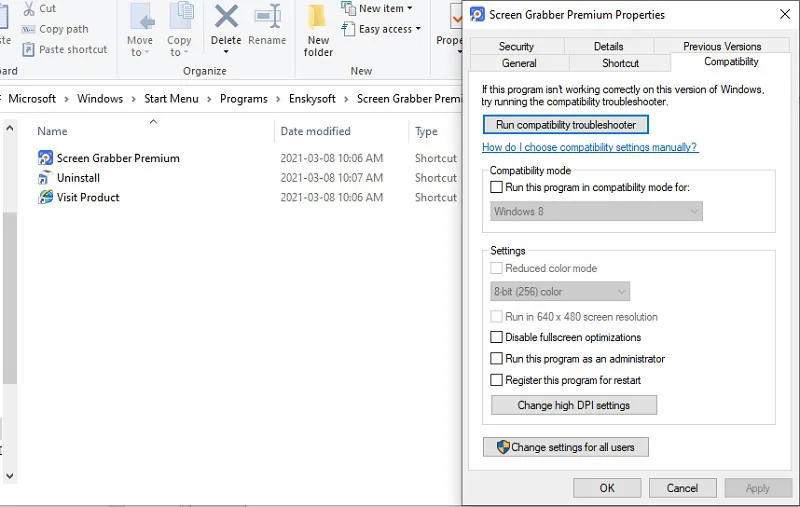
Task: Click Change high DPI settings button
Action: point(573,405)
